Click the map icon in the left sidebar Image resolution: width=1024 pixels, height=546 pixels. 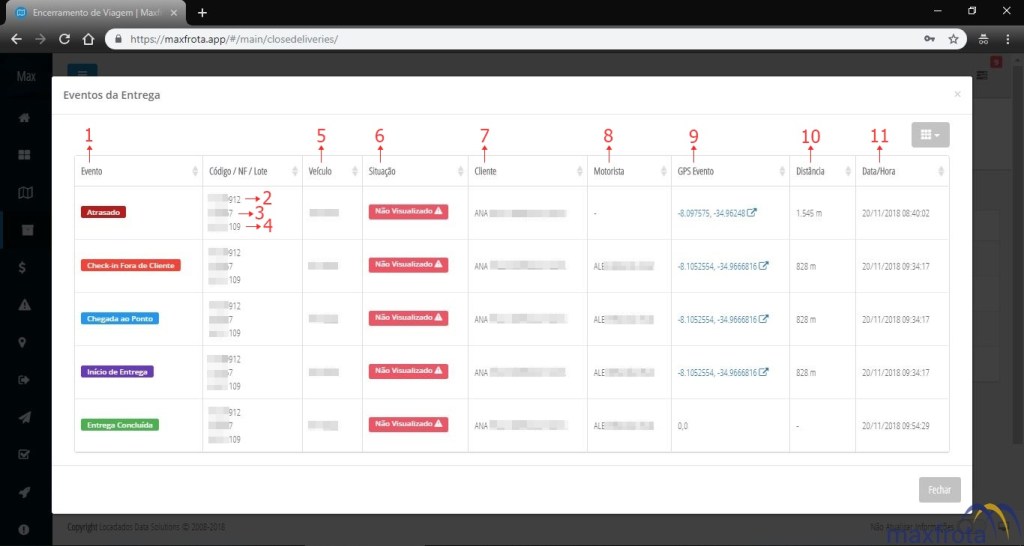[x=25, y=192]
